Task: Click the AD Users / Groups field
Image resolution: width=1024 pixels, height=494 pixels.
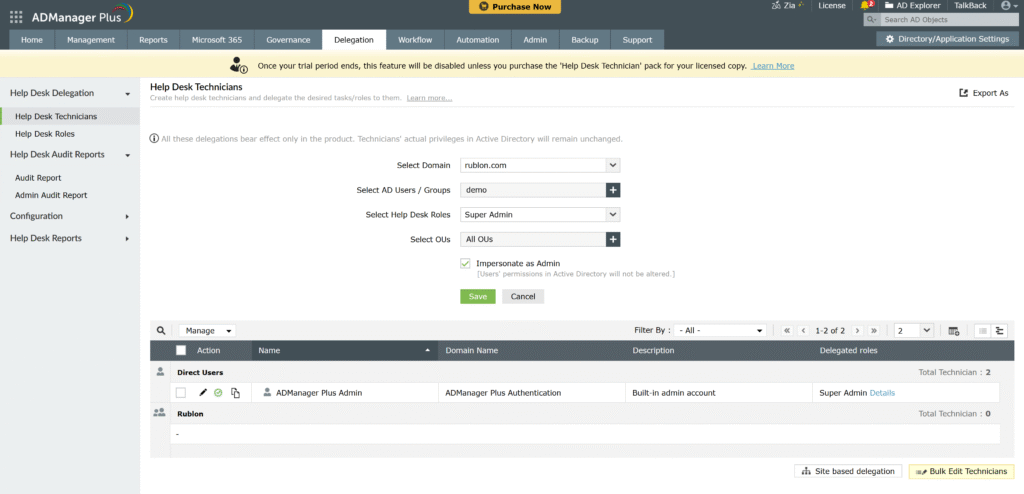Action: pyautogui.click(x=533, y=190)
